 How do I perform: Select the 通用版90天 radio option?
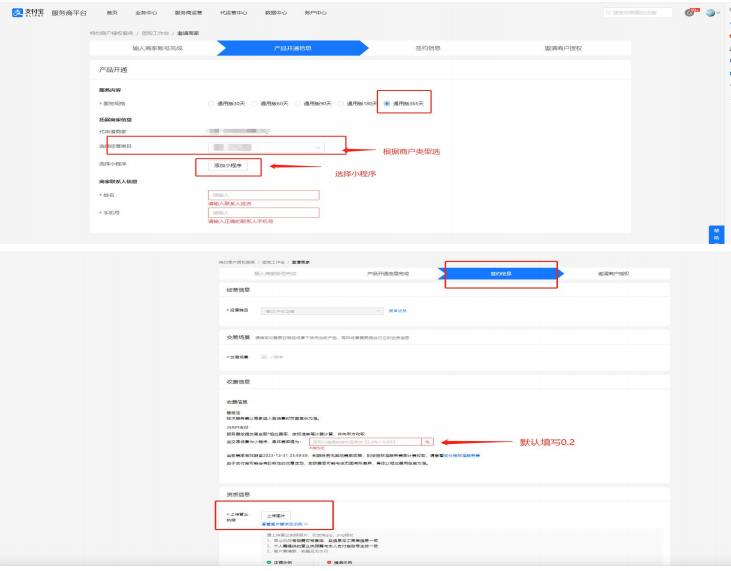(298, 103)
